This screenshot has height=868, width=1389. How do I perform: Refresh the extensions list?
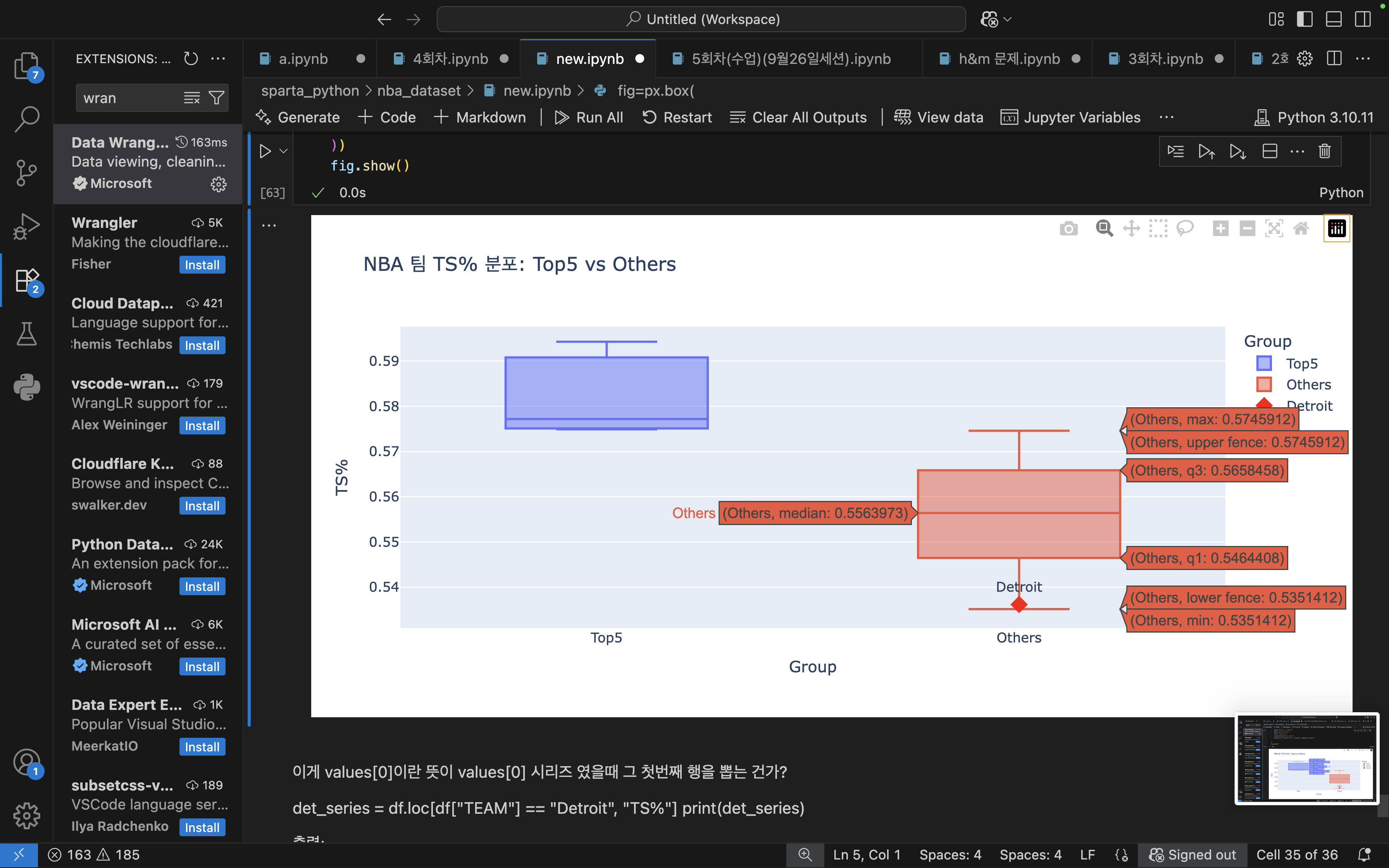click(191, 59)
